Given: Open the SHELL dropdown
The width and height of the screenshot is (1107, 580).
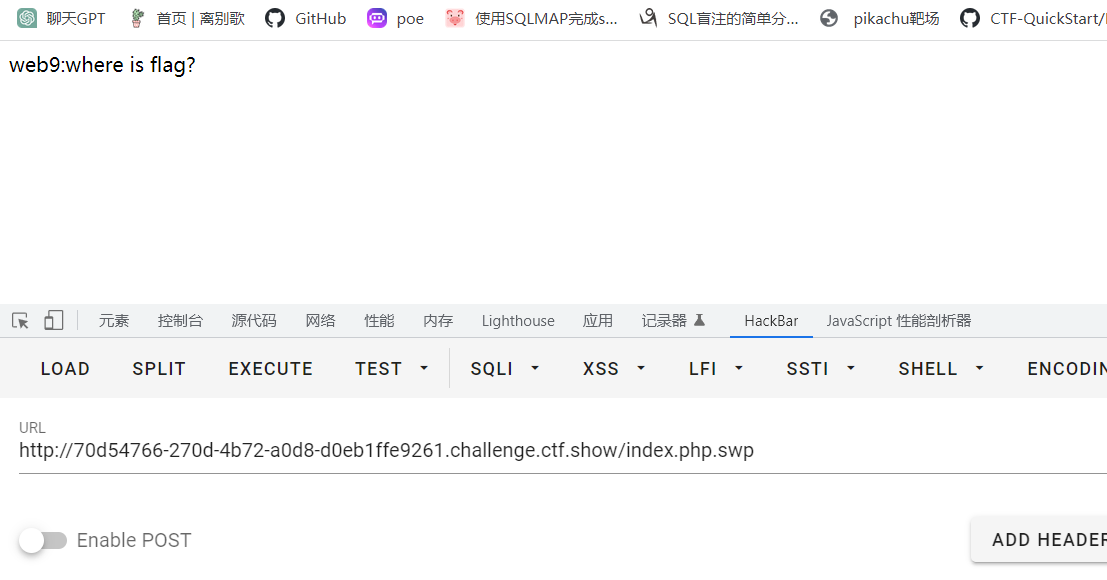Looking at the screenshot, I should [941, 369].
